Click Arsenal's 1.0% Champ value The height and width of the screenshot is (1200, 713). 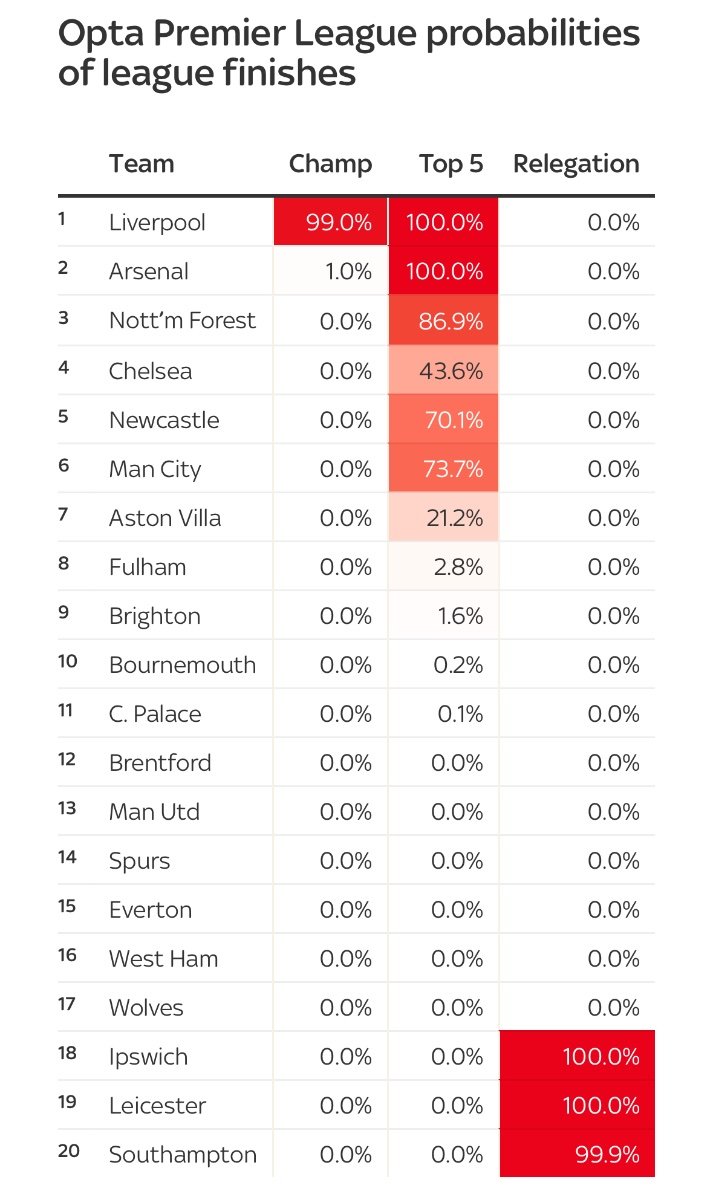coord(348,271)
